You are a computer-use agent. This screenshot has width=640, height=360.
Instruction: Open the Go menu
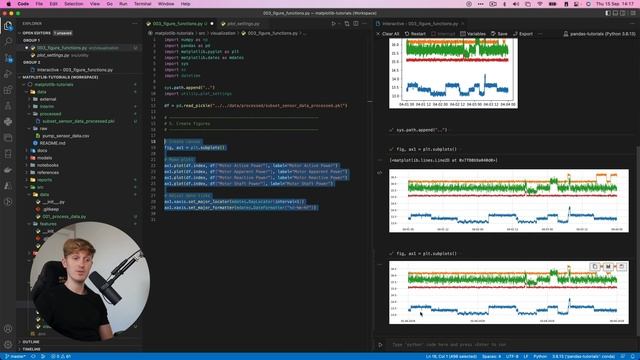(109, 4)
